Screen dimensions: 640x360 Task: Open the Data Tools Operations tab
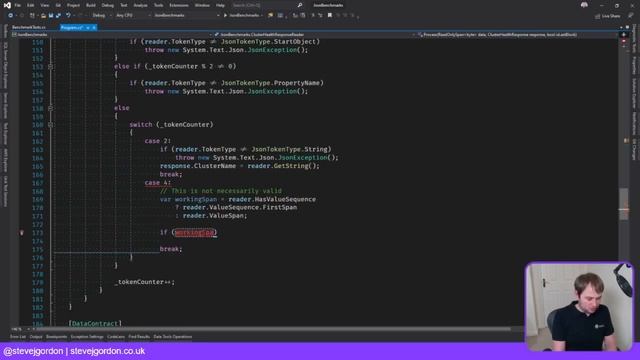173,337
